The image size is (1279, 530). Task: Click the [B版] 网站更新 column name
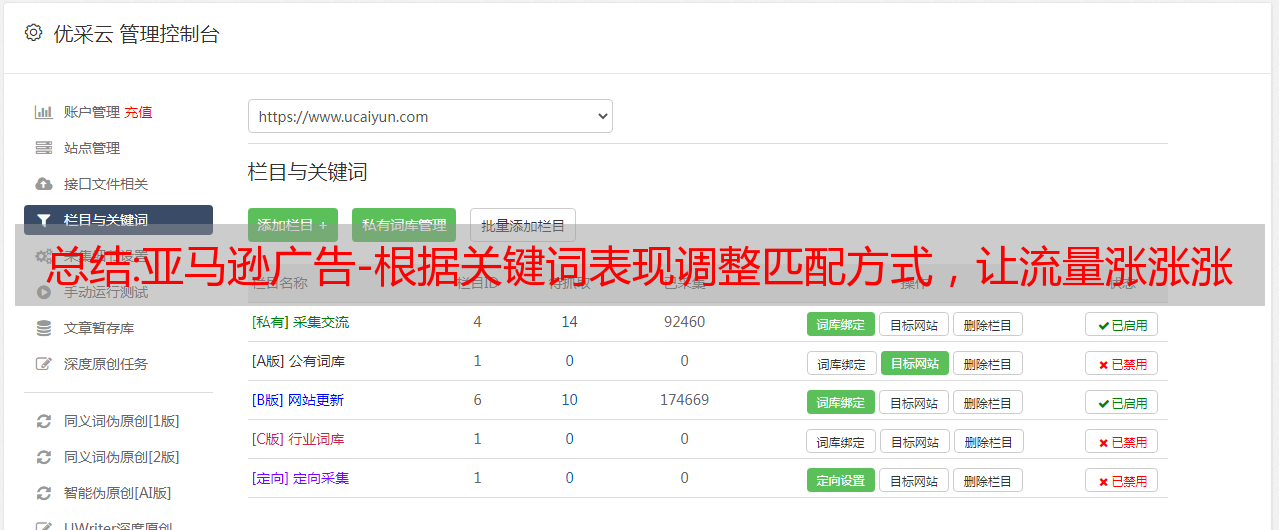click(297, 400)
